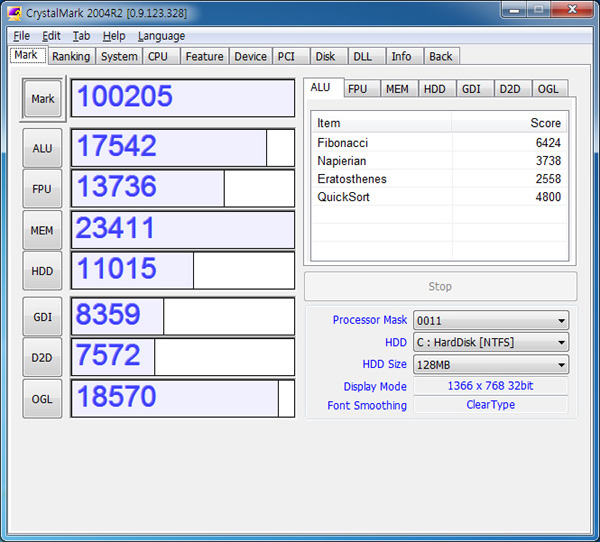The image size is (600, 542).
Task: Minimize the CrystalMark window
Action: [514, 10]
